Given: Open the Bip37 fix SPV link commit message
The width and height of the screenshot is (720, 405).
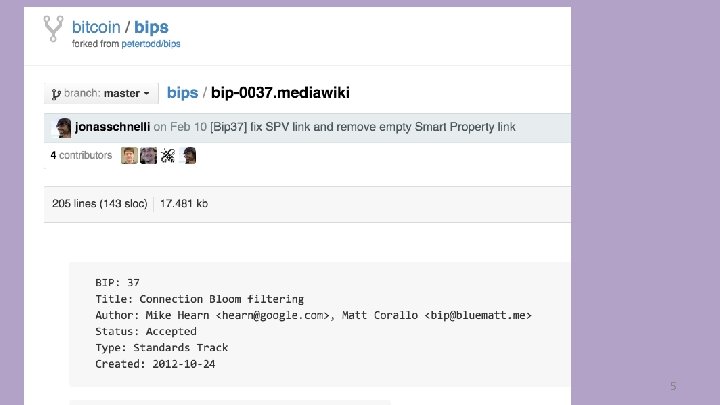Looking at the screenshot, I should click(363, 127).
